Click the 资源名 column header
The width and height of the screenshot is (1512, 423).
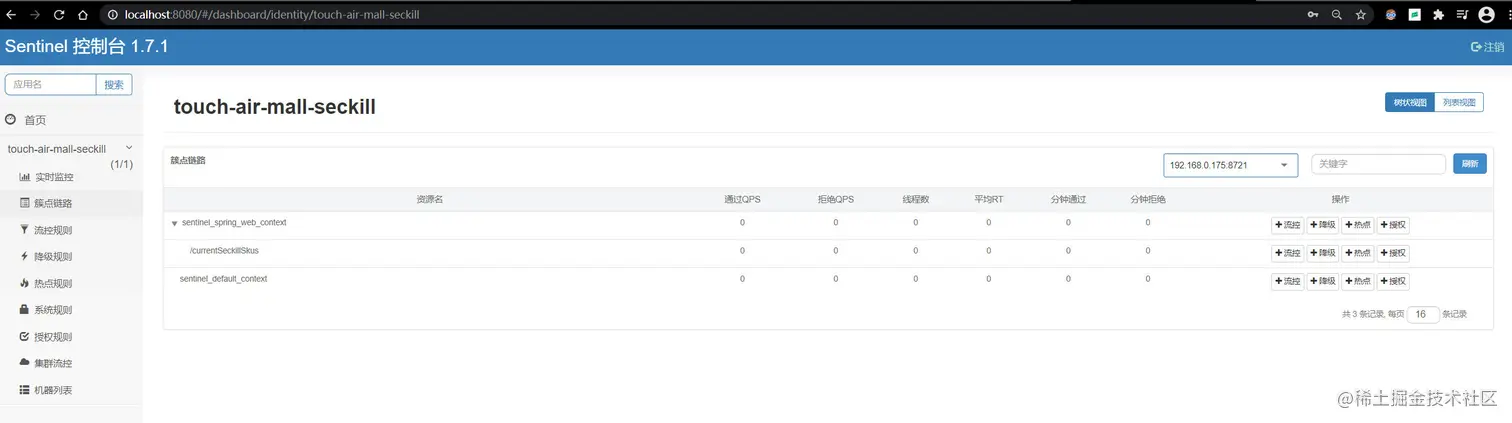coord(430,199)
